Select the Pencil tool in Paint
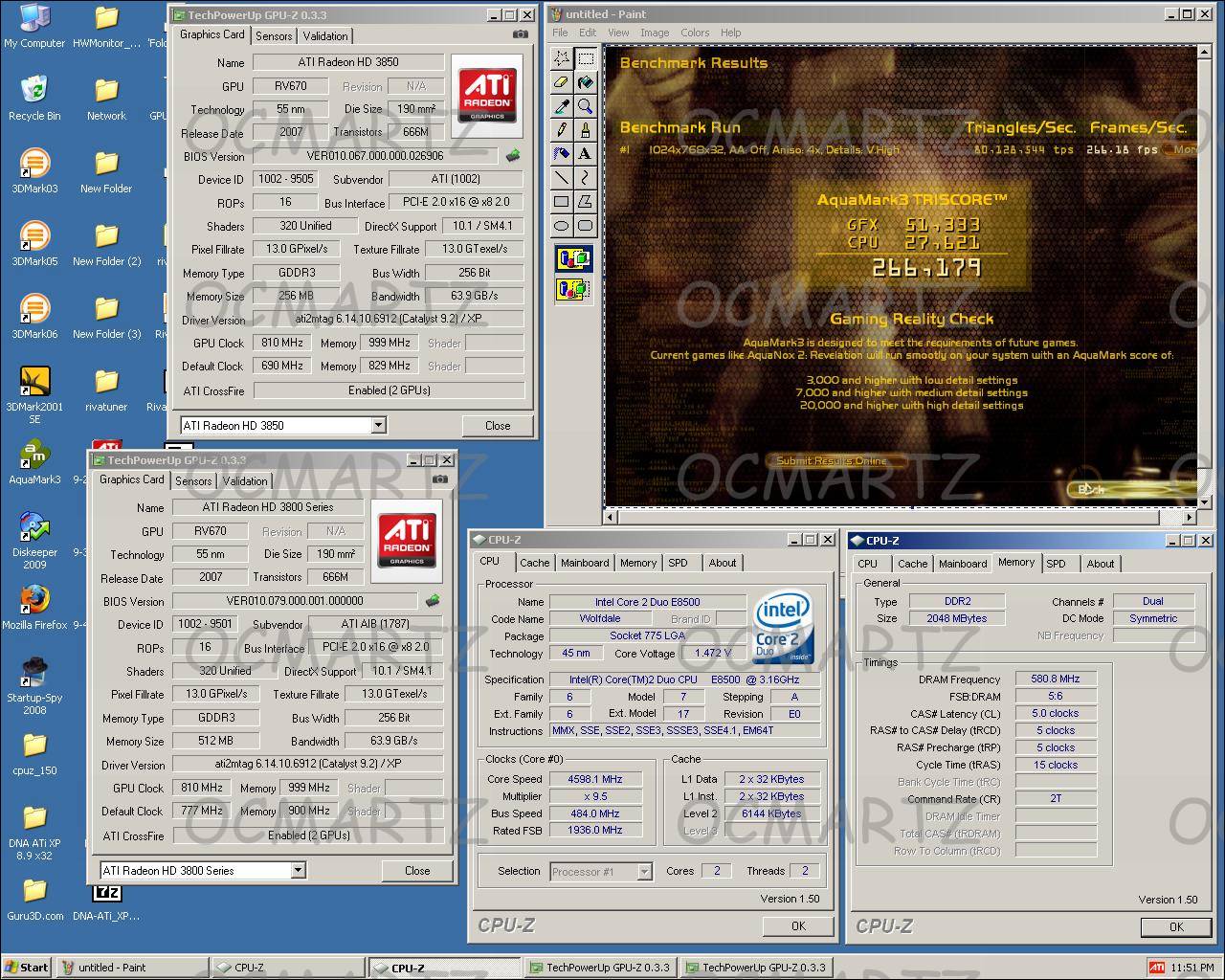The width and height of the screenshot is (1225, 980). pyautogui.click(x=562, y=130)
